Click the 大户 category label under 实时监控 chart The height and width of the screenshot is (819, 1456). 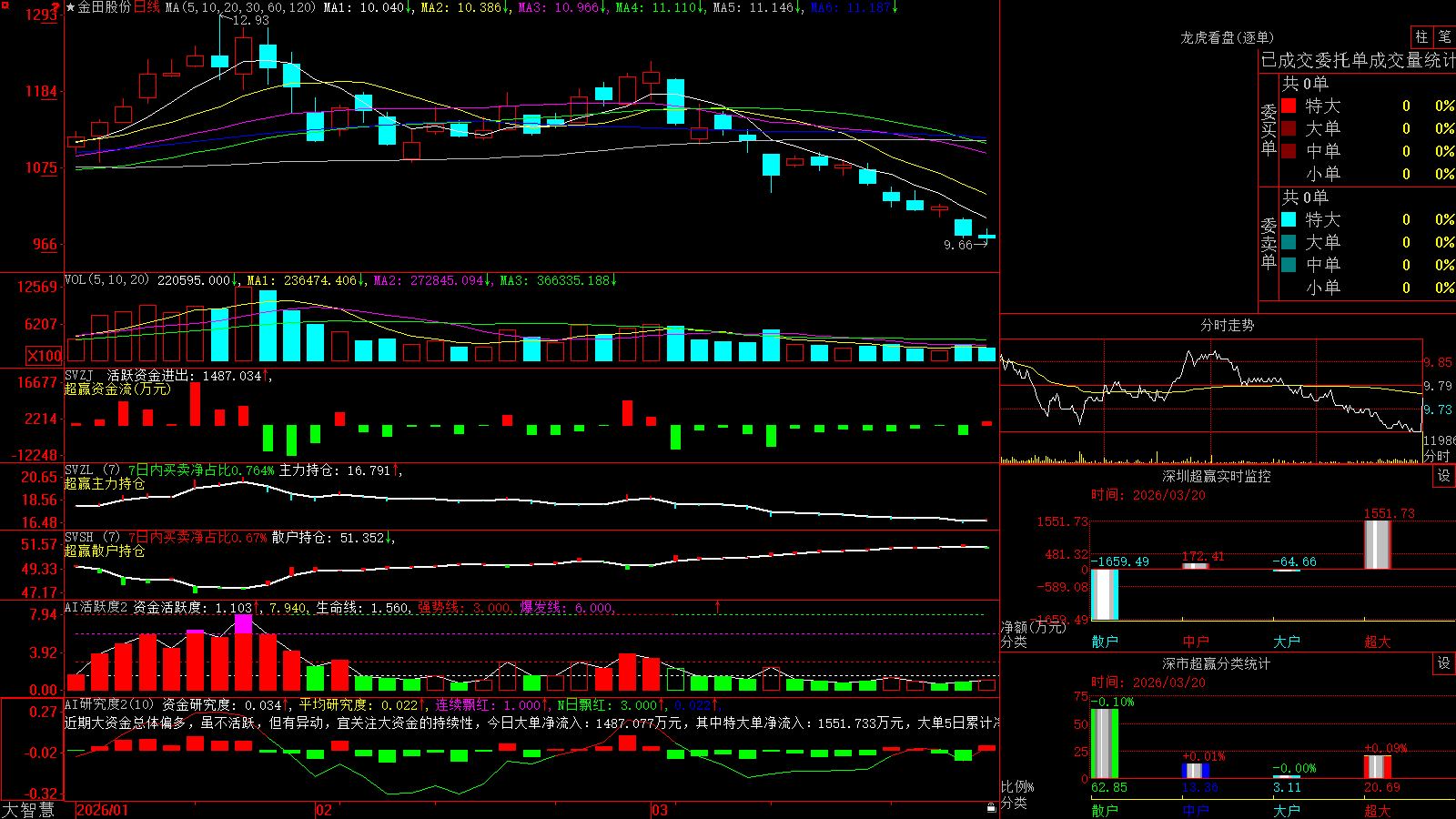1287,642
